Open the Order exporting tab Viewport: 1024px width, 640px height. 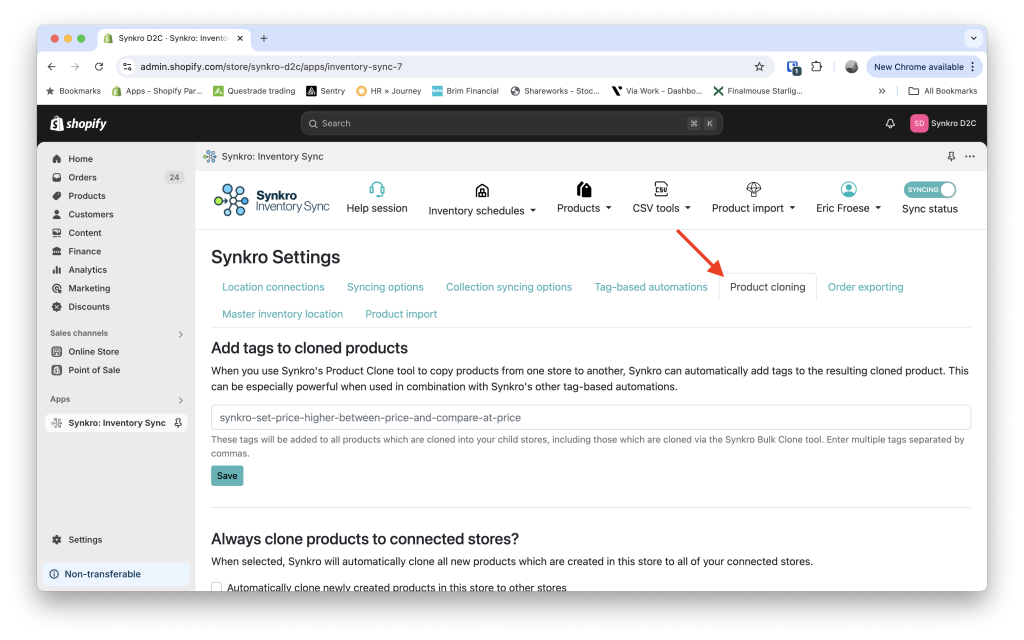pyautogui.click(x=864, y=287)
